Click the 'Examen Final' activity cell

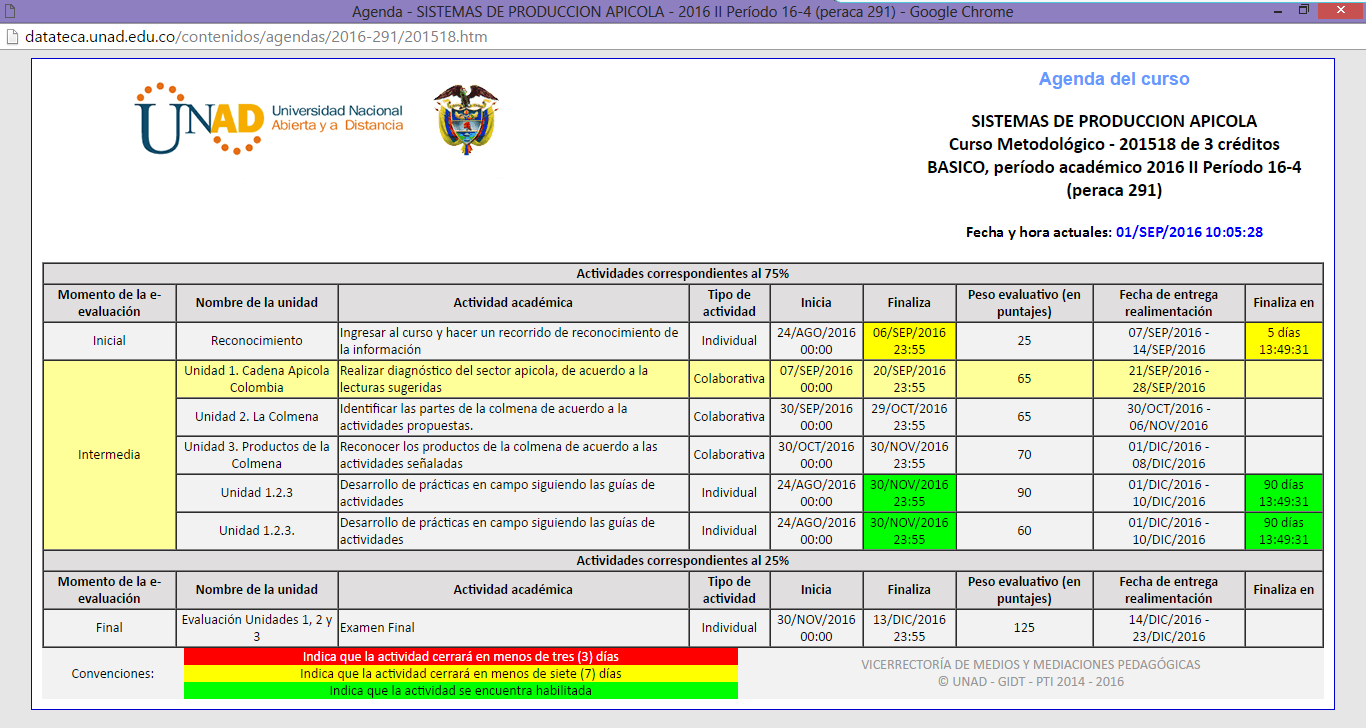click(513, 628)
